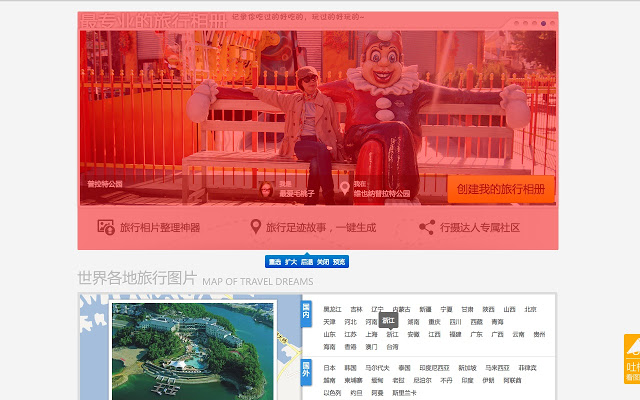Select the second carousel dot indicator
640x400 pixels.
pos(525,23)
